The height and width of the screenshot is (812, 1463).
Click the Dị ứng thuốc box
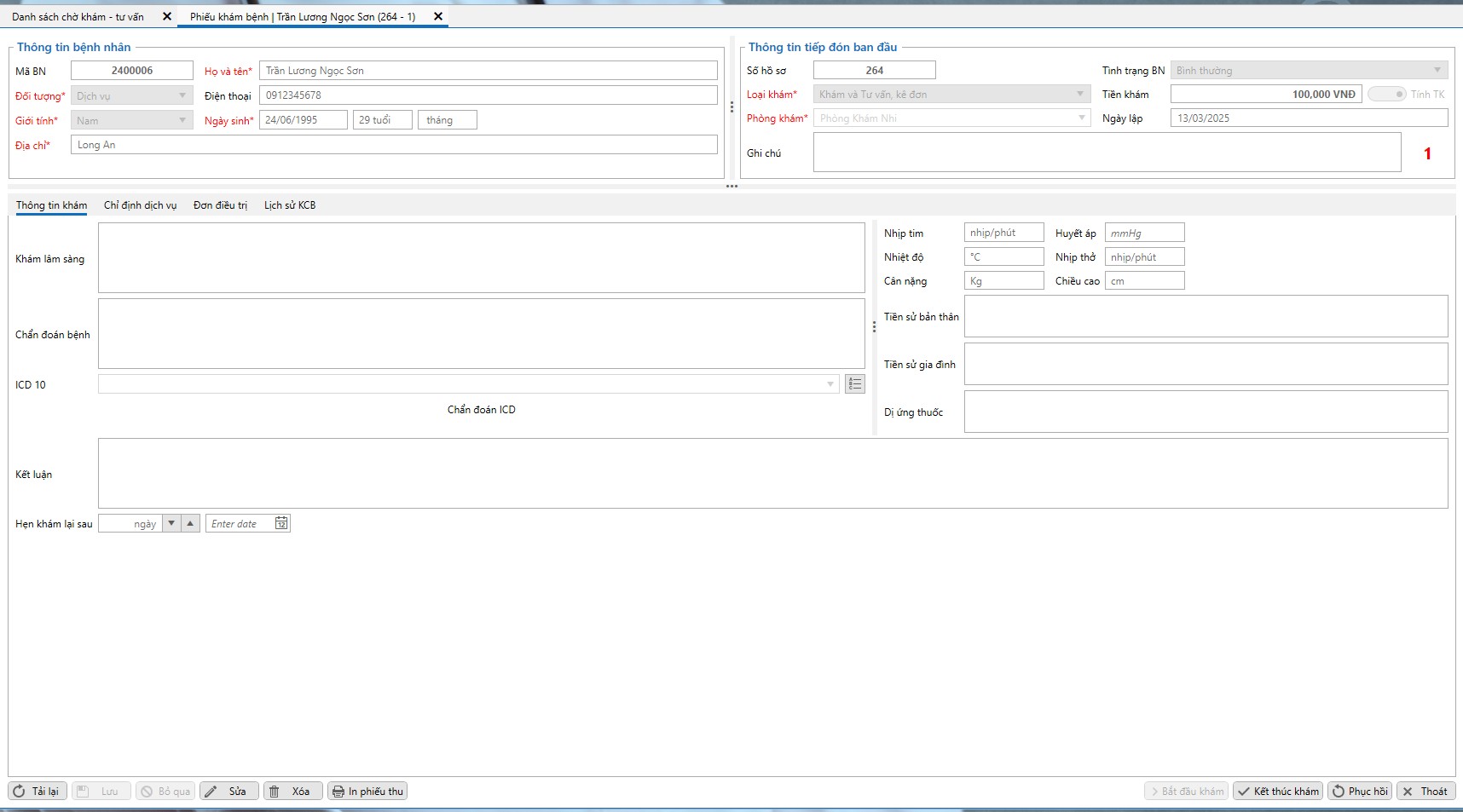point(1206,412)
